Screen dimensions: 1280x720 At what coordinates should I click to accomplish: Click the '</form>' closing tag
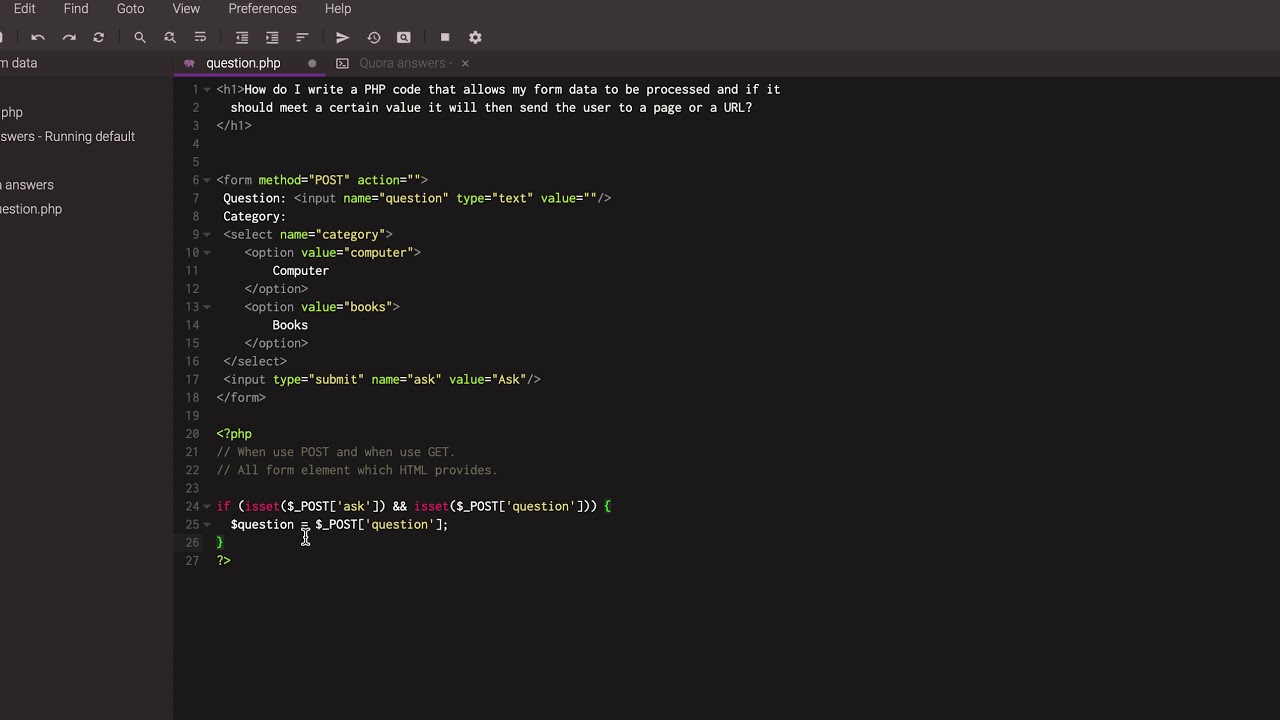pos(241,398)
